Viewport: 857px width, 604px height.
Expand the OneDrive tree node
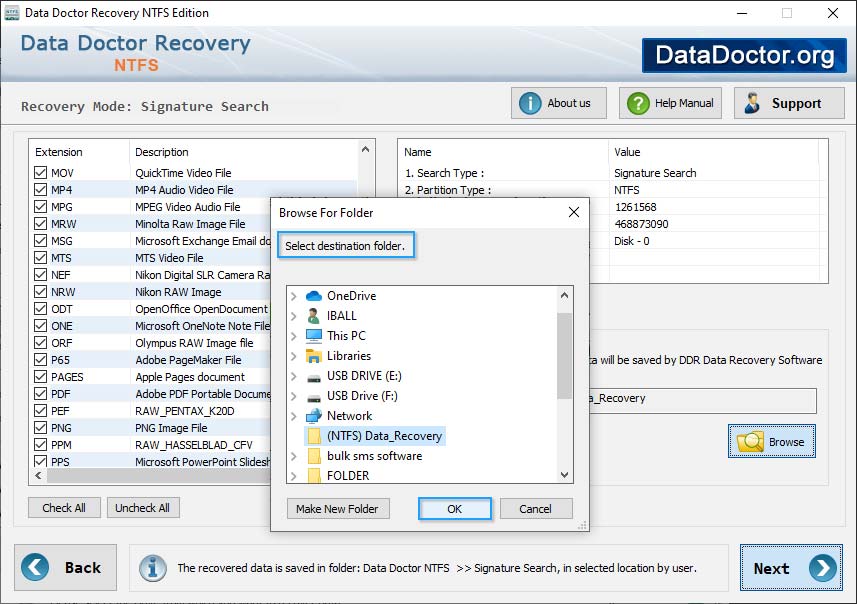294,296
